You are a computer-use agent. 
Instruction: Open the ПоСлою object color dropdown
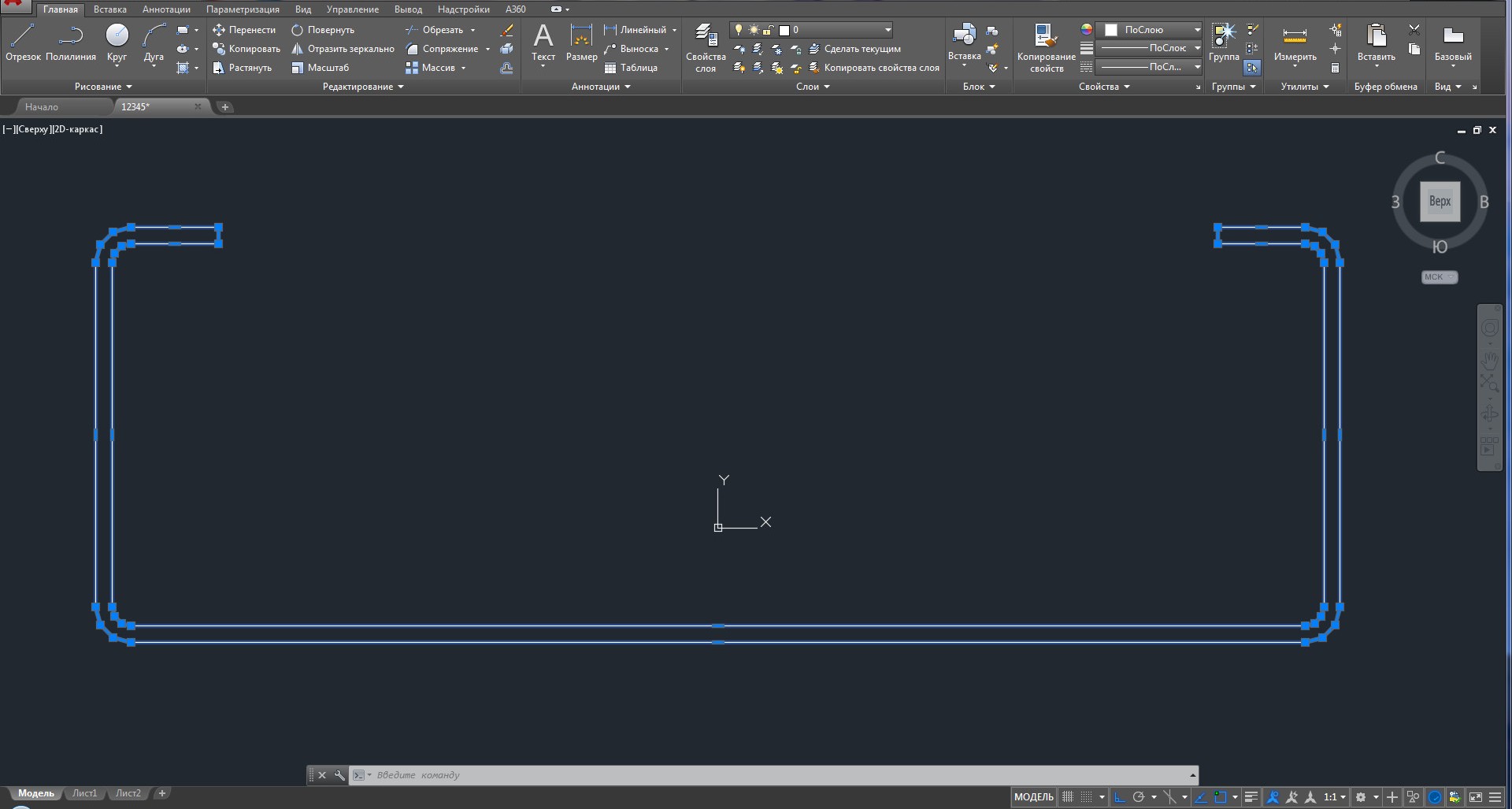pyautogui.click(x=1150, y=30)
